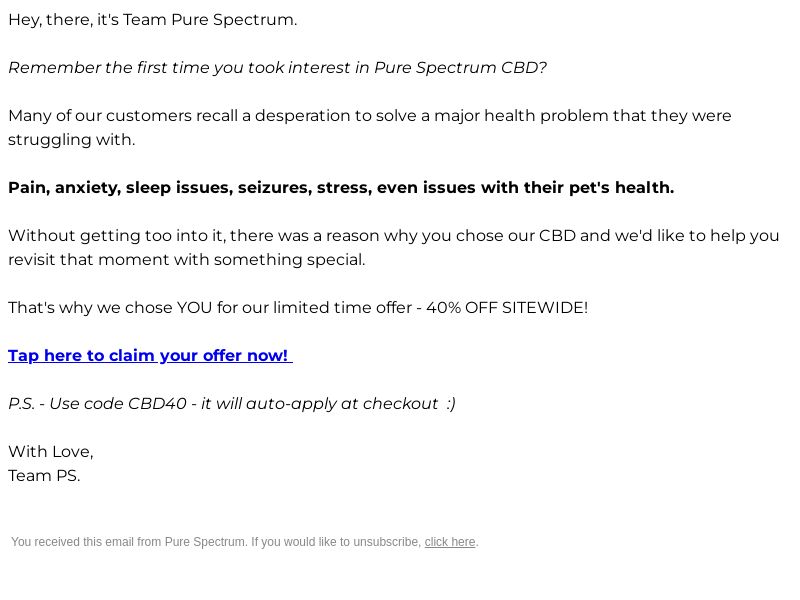Click the bold 'Pain, anxiety, sleep issues' line
Screen dimensions: 800x600
(341, 188)
